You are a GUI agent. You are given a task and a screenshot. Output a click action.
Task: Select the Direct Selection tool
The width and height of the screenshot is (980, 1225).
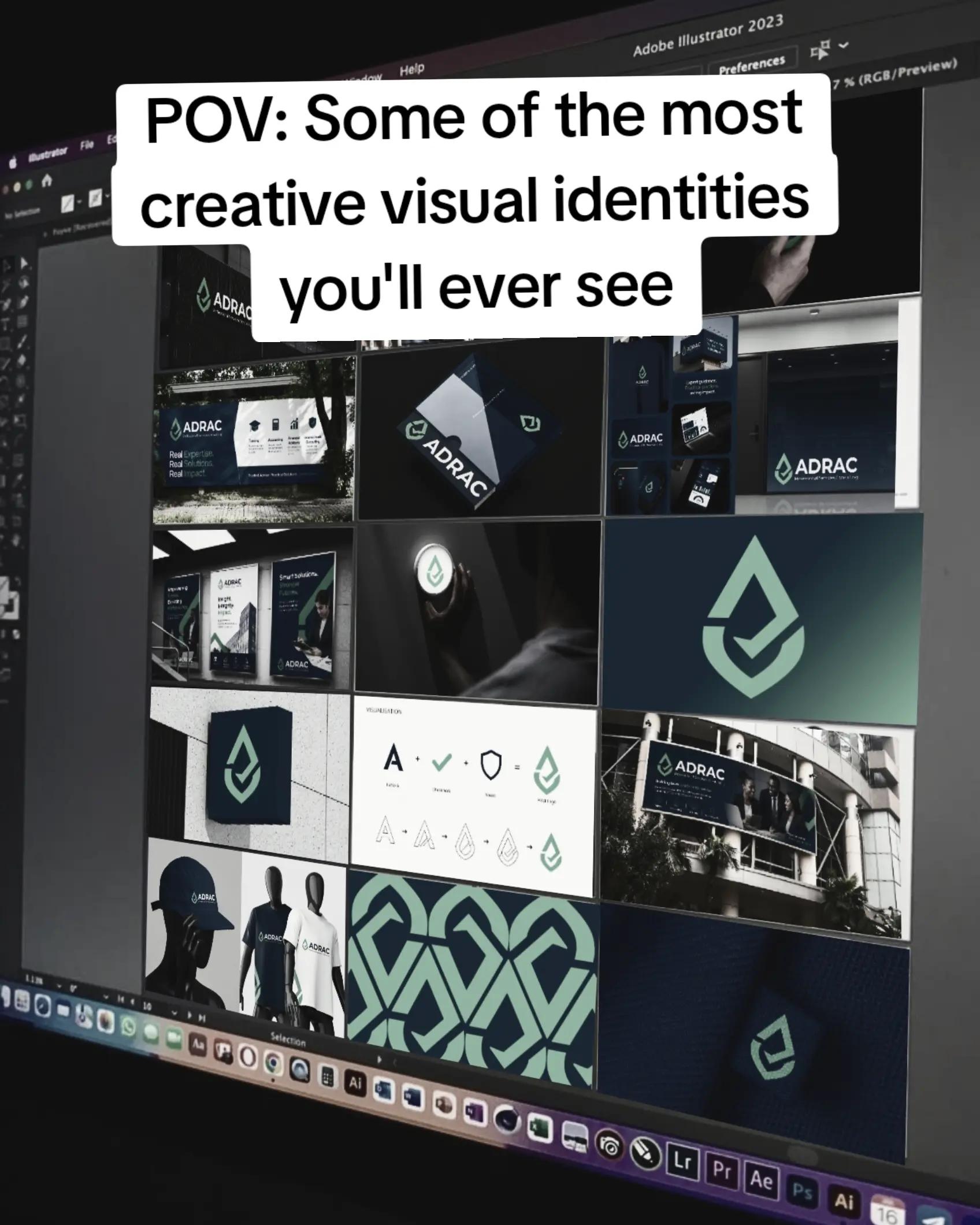tap(24, 264)
